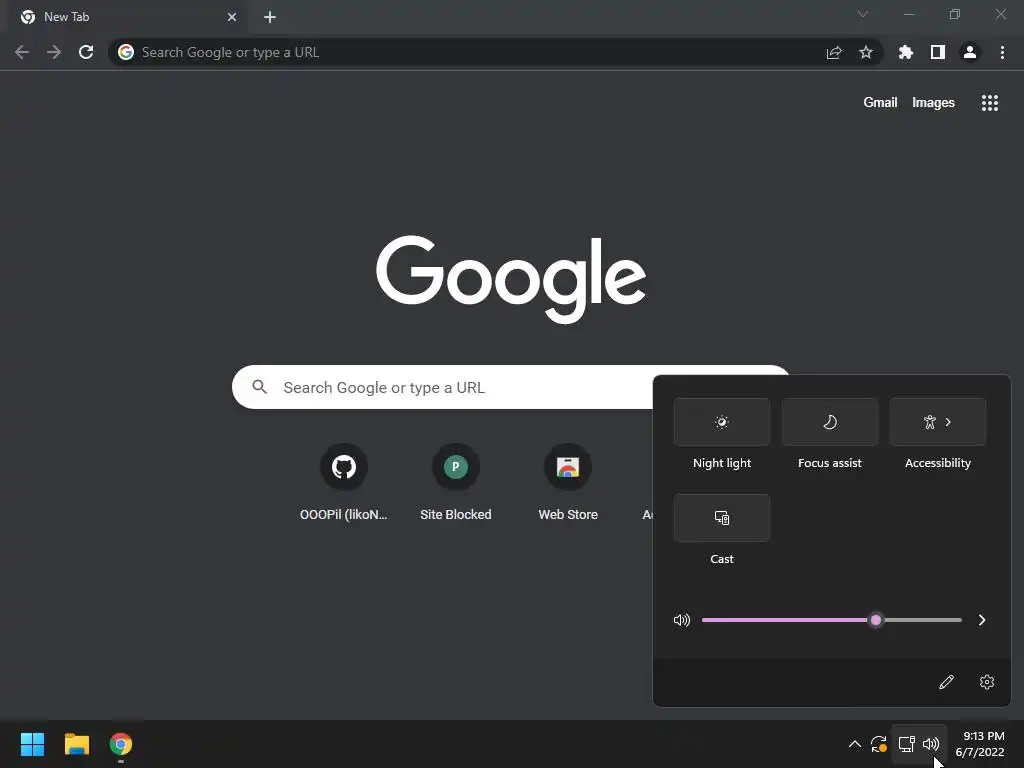
Task: Click the Chrome address bar field
Action: coord(495,52)
